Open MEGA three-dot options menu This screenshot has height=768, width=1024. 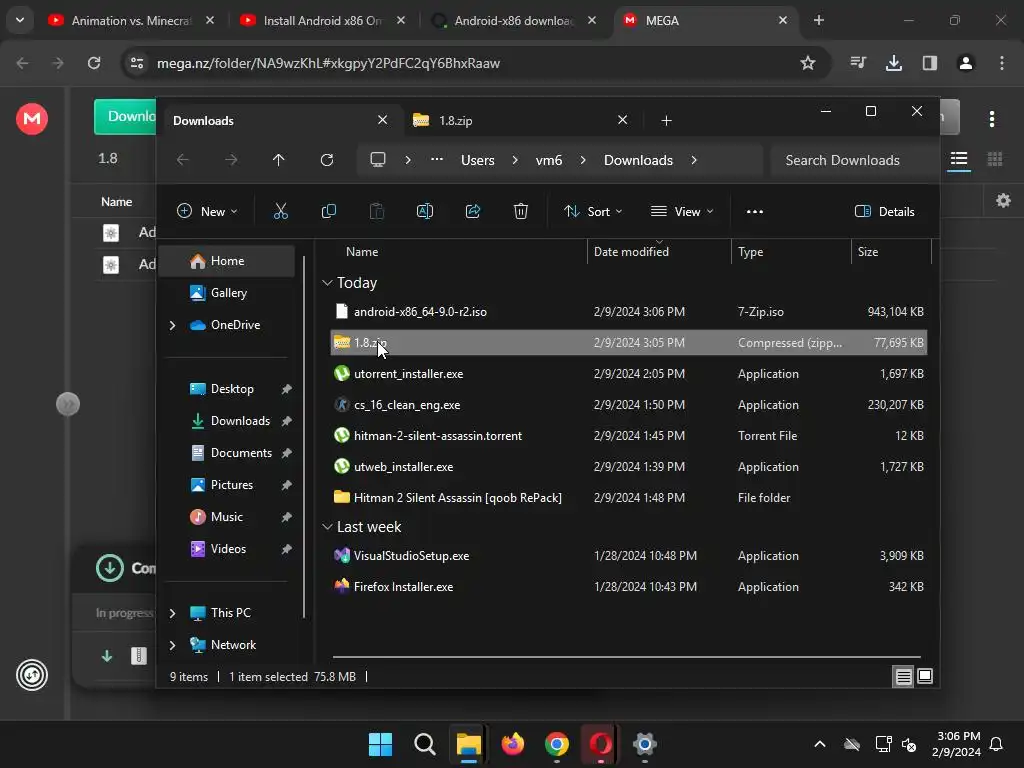coord(991,119)
